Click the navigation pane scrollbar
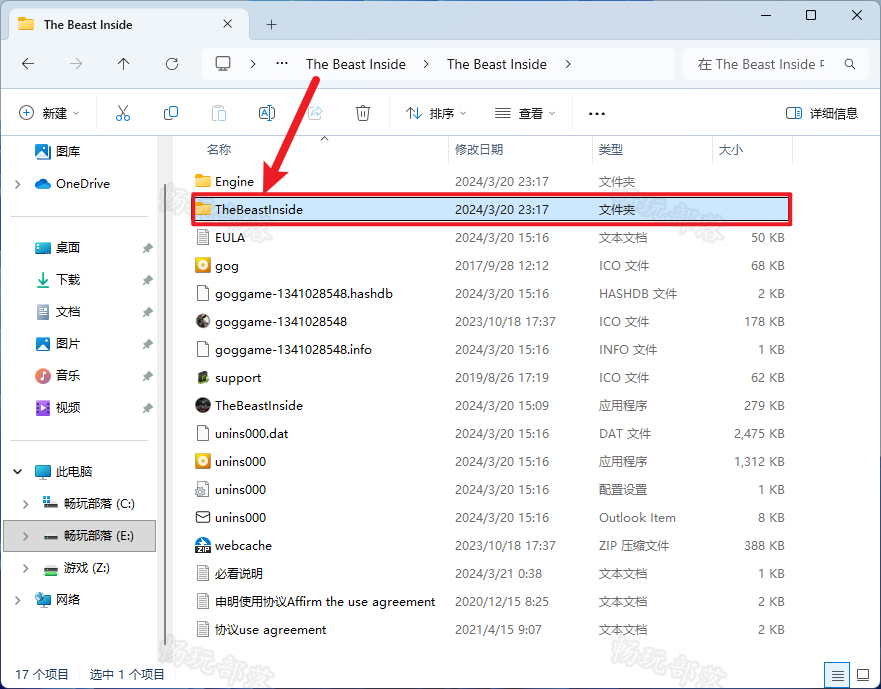Viewport: 881px width, 689px height. (165, 416)
